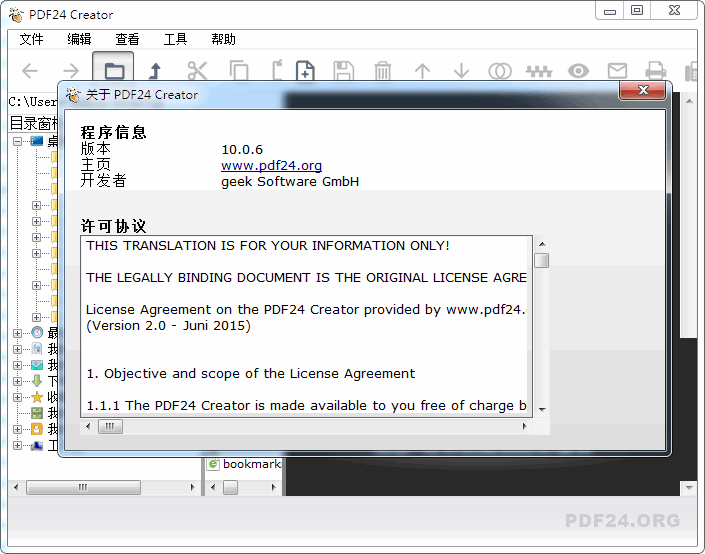Image resolution: width=705 pixels, height=554 pixels.
Task: Click license text vertical scrollbar thumb
Action: [542, 260]
